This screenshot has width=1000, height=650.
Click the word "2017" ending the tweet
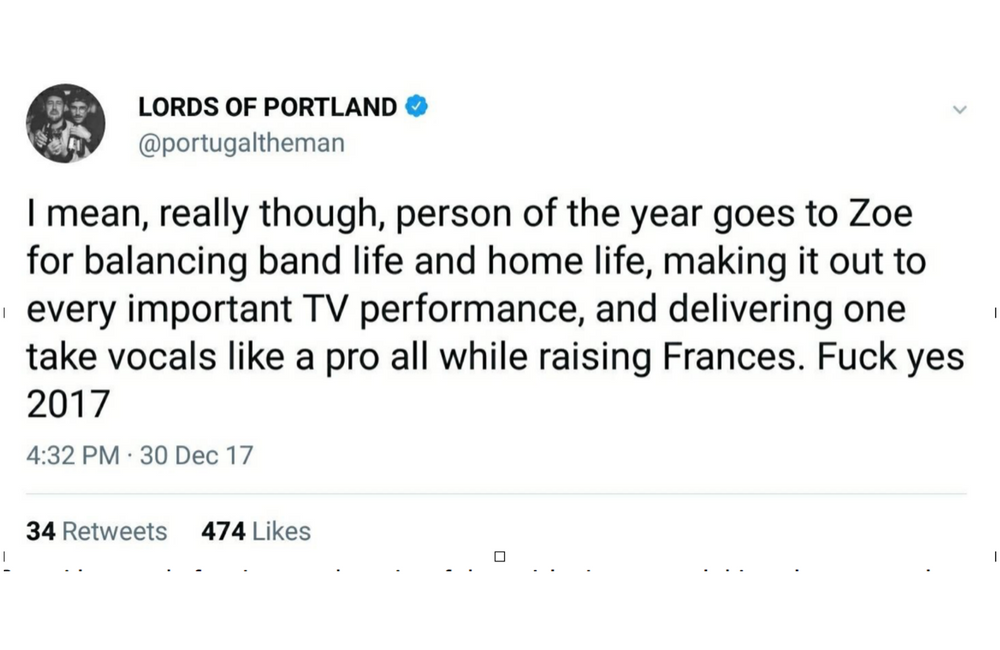[x=68, y=404]
